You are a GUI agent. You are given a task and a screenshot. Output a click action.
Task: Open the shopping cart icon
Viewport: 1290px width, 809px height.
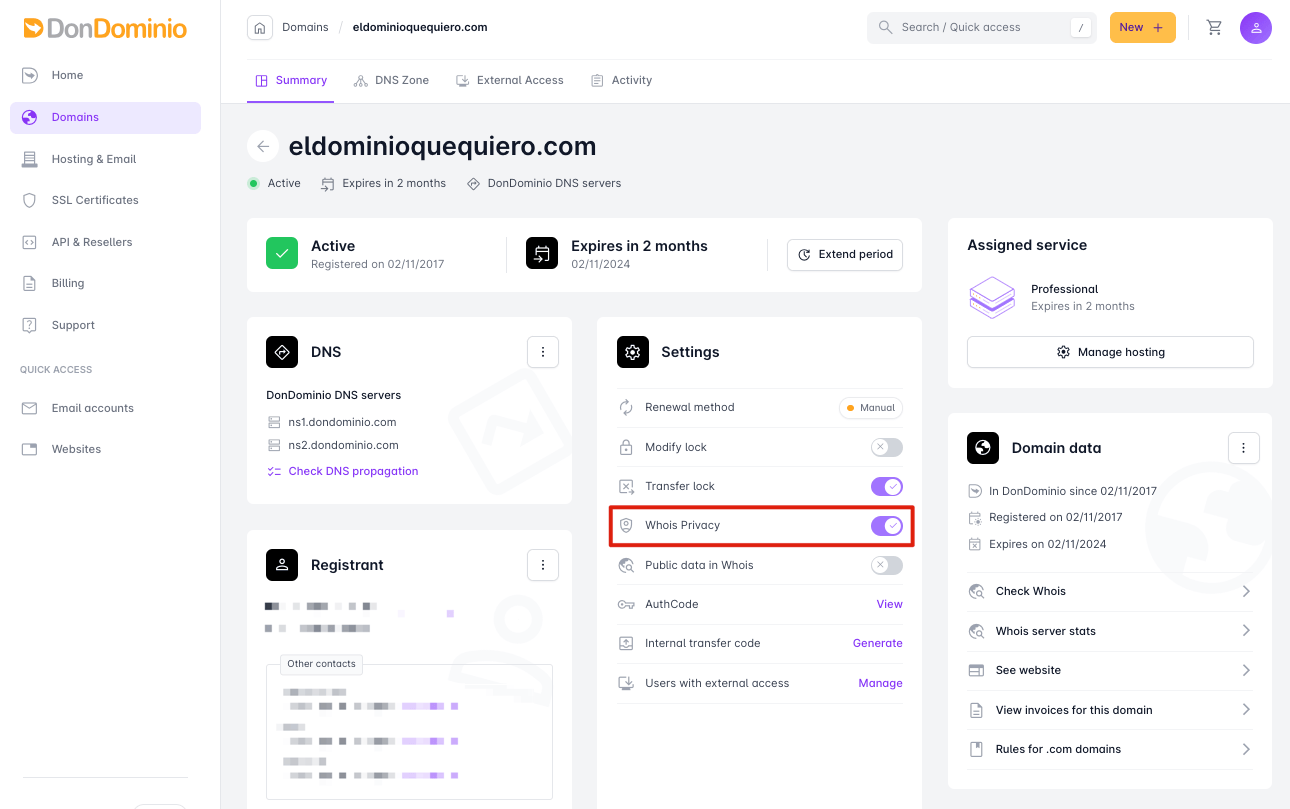tap(1214, 28)
